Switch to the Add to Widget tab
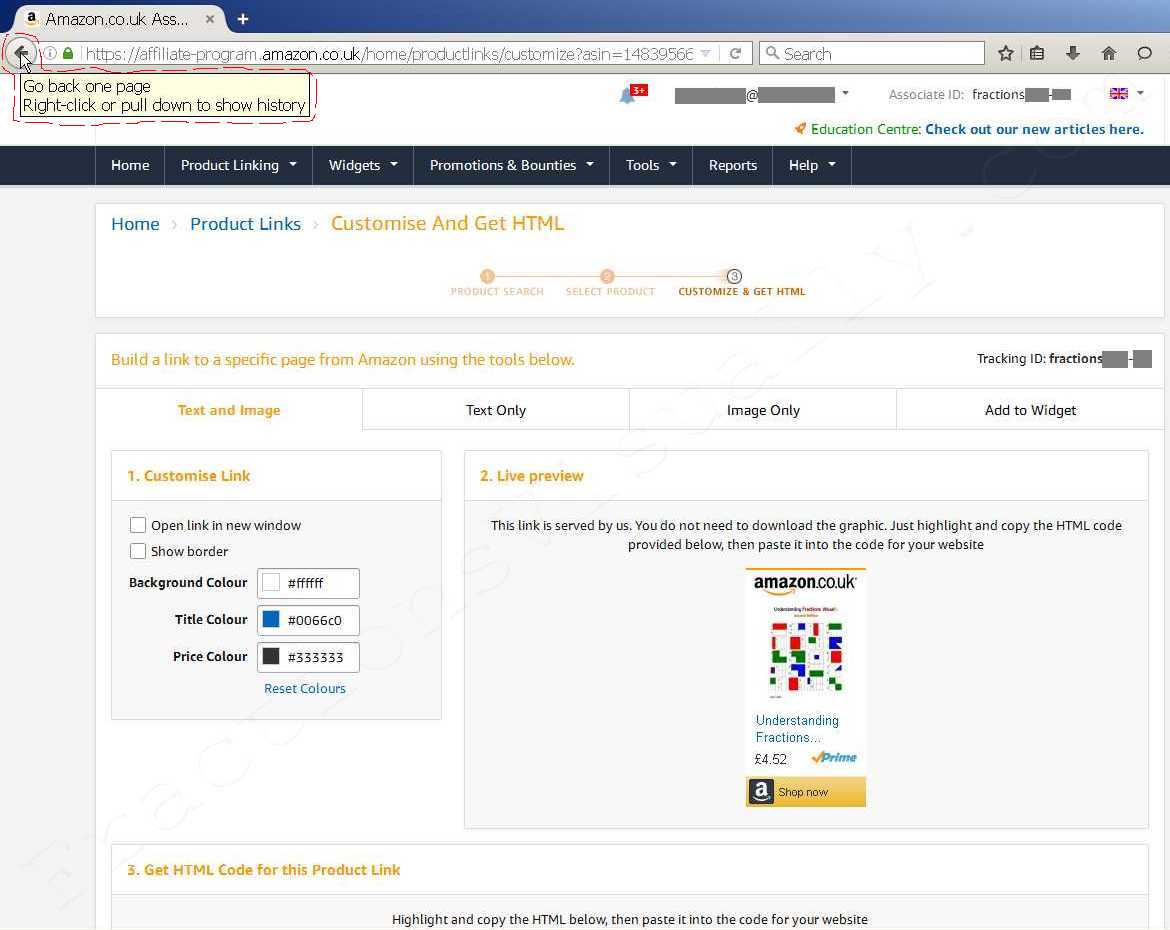The image size is (1170, 930). click(x=1030, y=410)
